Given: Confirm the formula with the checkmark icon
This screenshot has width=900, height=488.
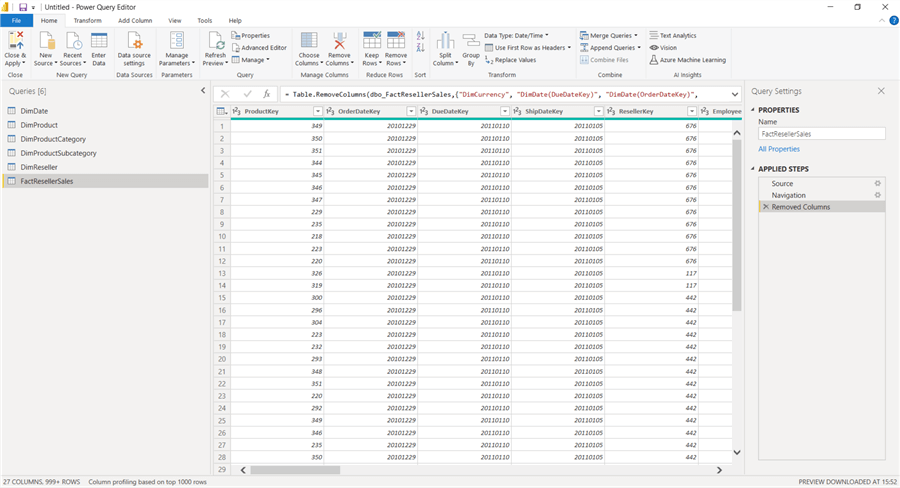Looking at the screenshot, I should (x=247, y=94).
